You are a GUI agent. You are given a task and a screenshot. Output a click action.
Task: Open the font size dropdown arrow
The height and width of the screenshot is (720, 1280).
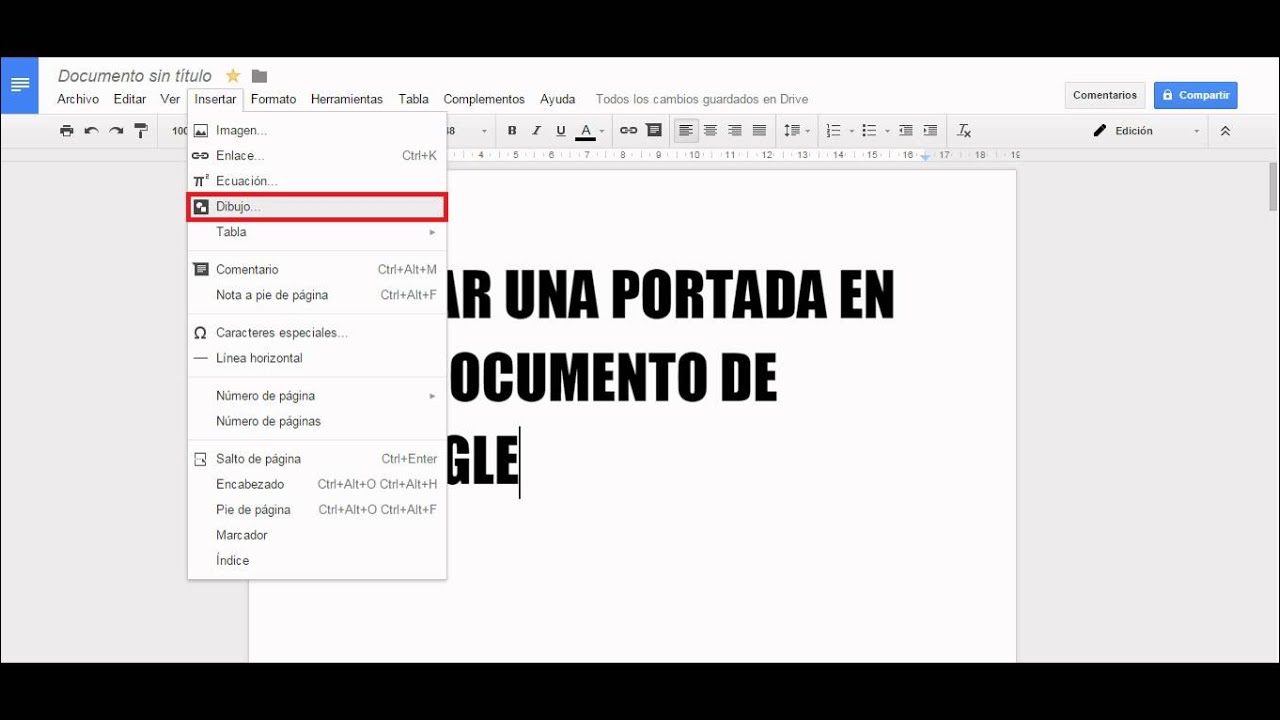coord(484,131)
